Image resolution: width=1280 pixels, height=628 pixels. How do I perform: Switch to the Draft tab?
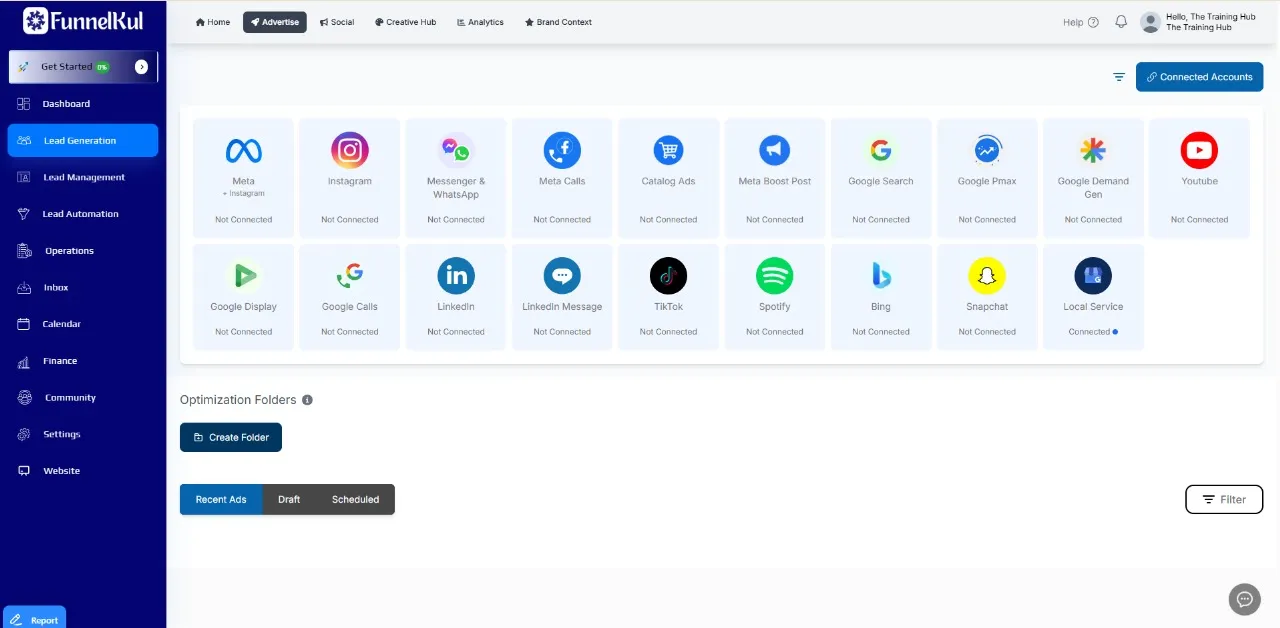coord(289,499)
